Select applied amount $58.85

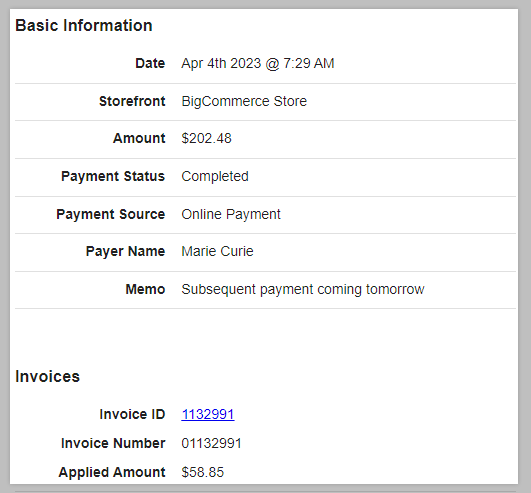[203, 472]
